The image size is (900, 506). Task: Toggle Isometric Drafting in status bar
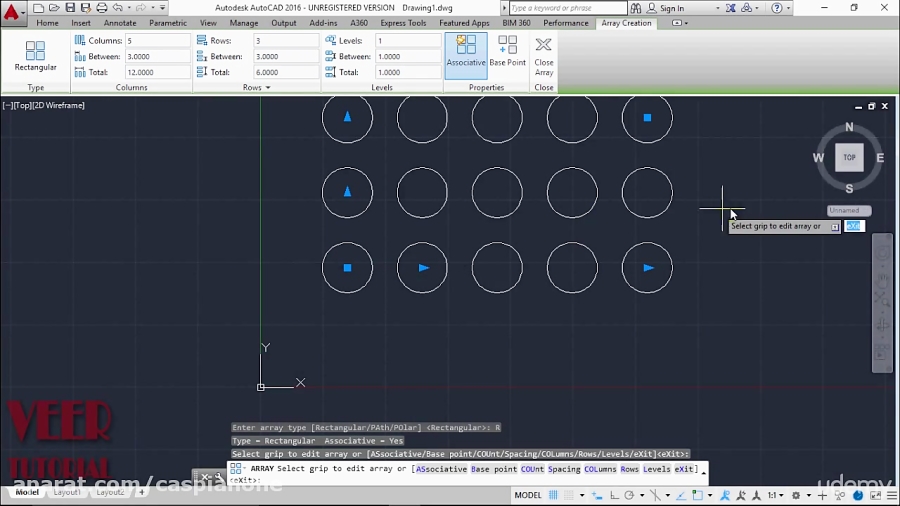pyautogui.click(x=655, y=495)
